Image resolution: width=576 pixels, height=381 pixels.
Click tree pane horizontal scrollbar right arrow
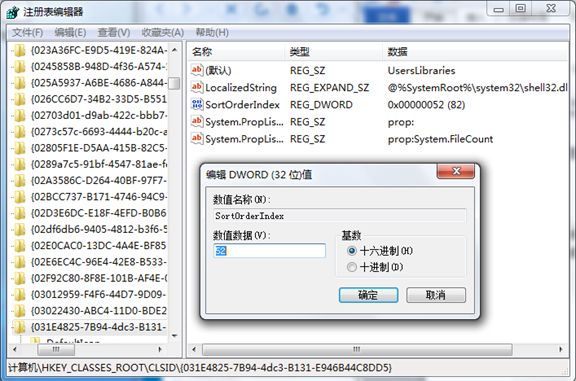point(160,349)
